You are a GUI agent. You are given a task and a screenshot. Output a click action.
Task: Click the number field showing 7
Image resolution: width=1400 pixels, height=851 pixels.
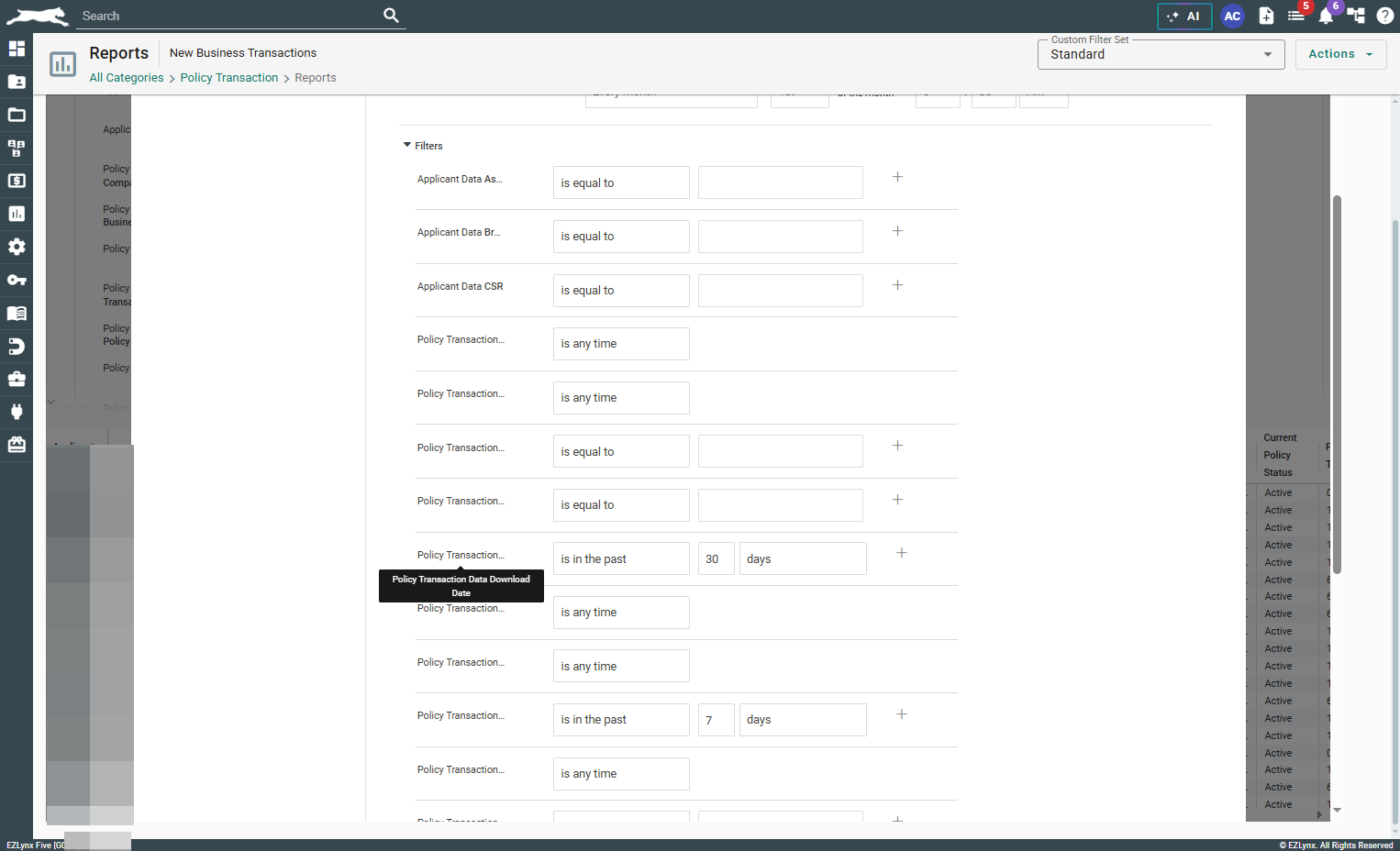coord(717,720)
